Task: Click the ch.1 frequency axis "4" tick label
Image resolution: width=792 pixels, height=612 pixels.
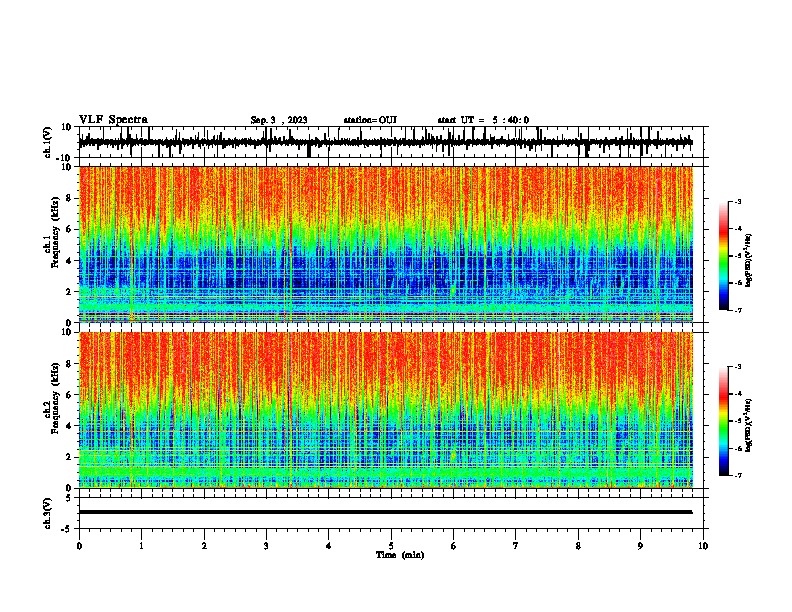Action: coord(70,261)
